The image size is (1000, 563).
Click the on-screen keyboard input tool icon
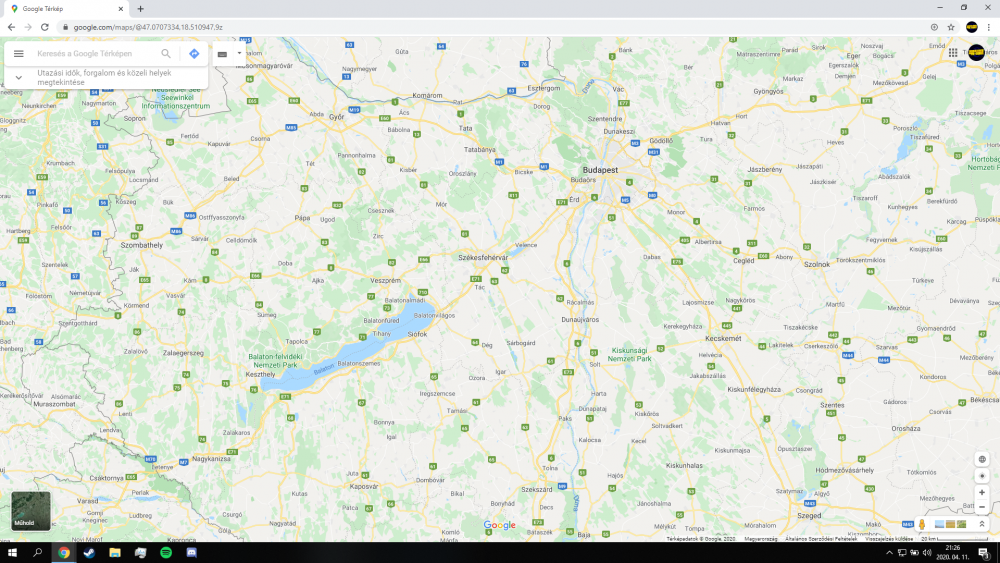[x=222, y=54]
